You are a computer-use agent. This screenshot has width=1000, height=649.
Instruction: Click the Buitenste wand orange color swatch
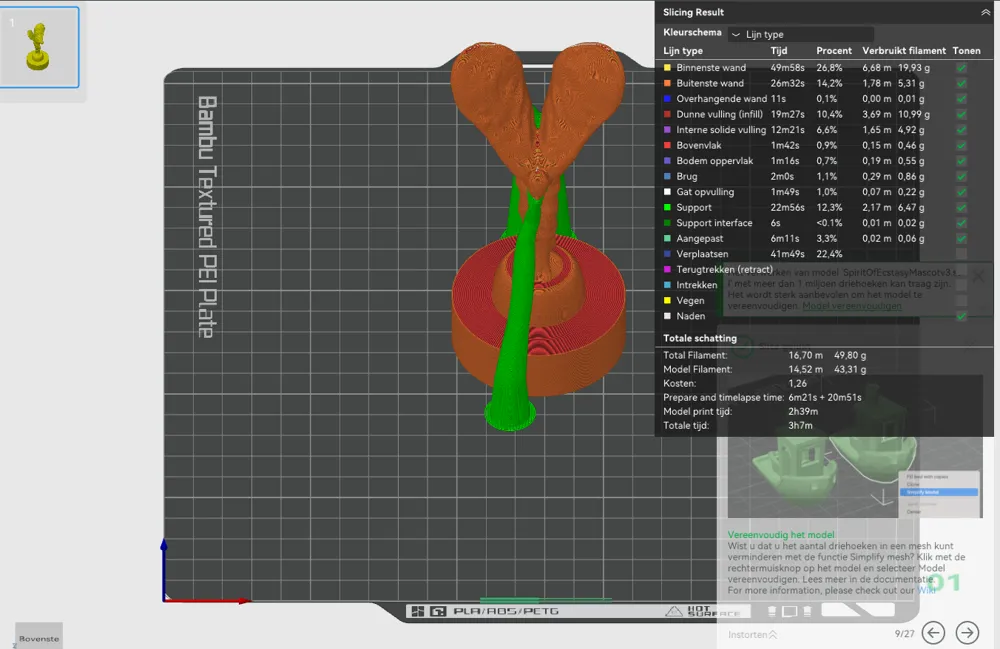[x=667, y=83]
